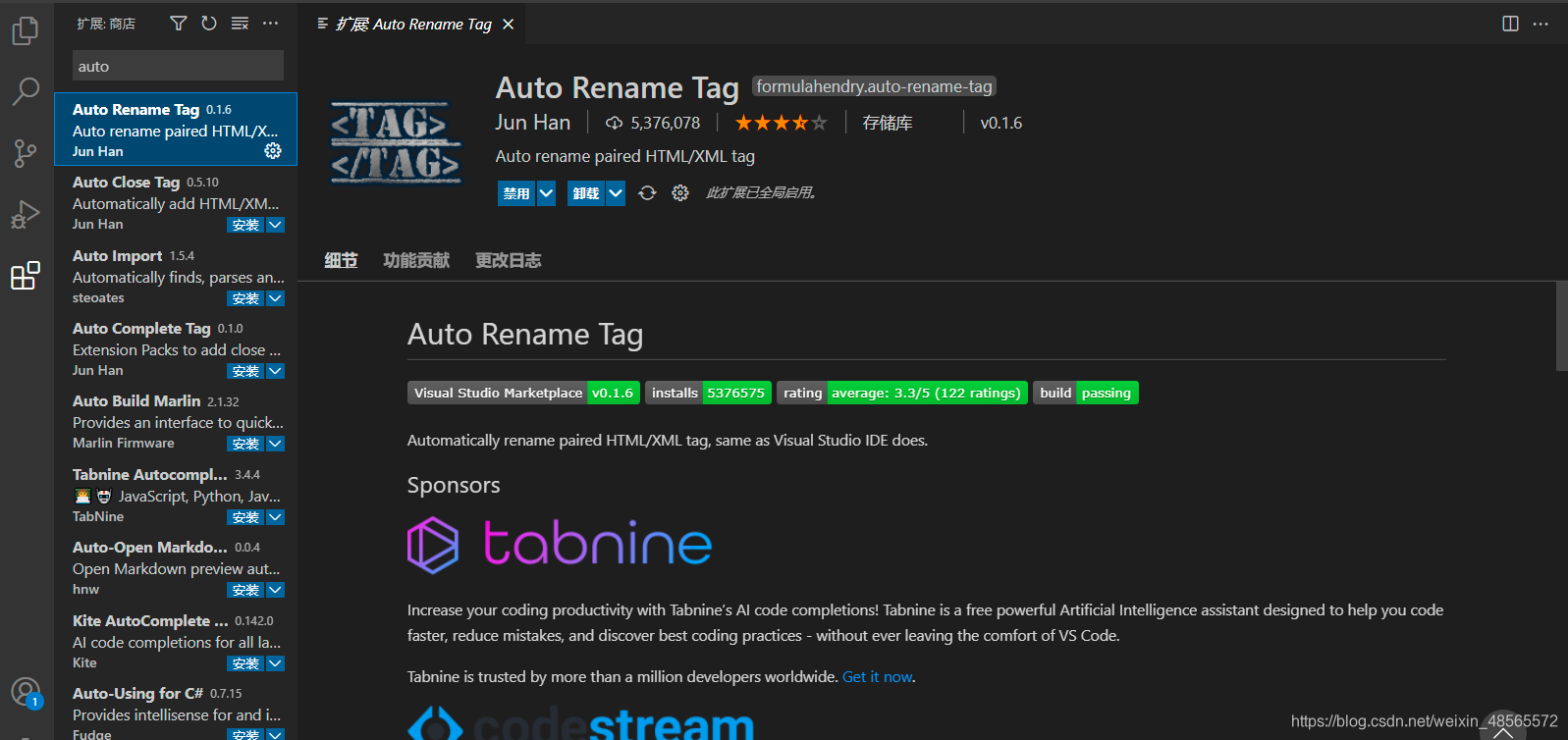
Task: Click the Tabnine sponsor logo
Action: 560,545
